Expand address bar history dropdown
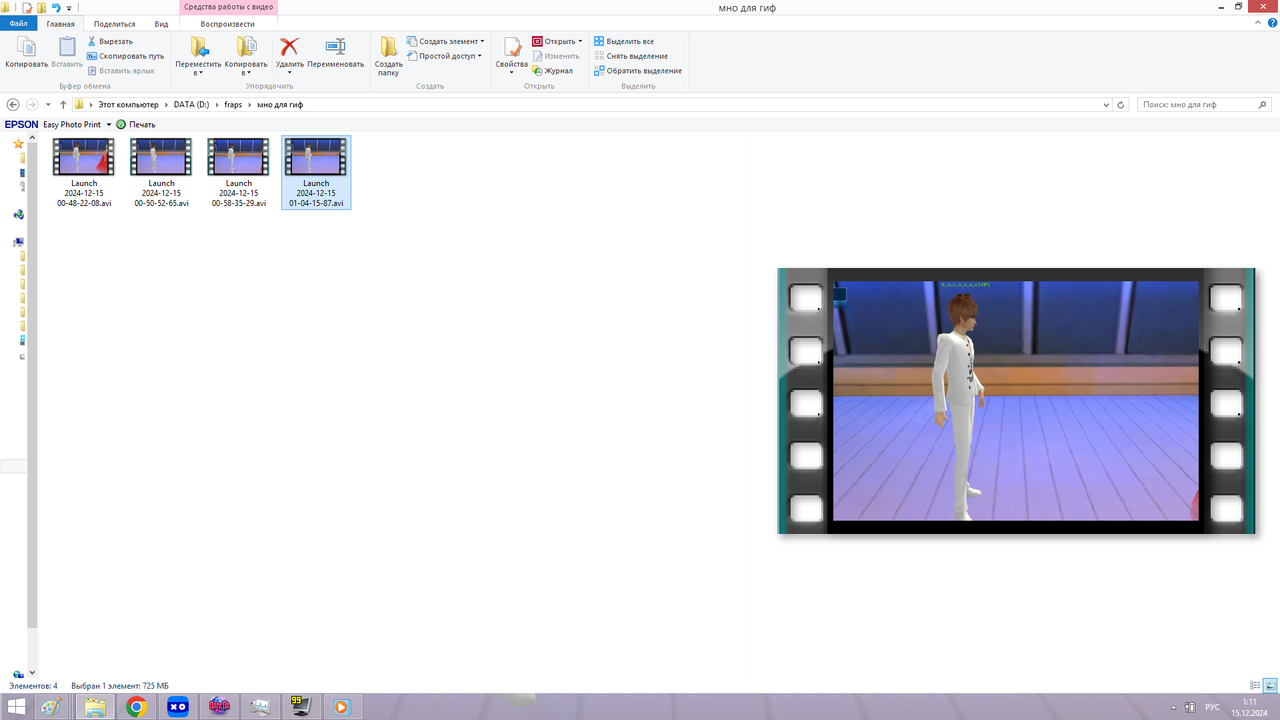Screen dimensions: 1280x720 point(1106,104)
